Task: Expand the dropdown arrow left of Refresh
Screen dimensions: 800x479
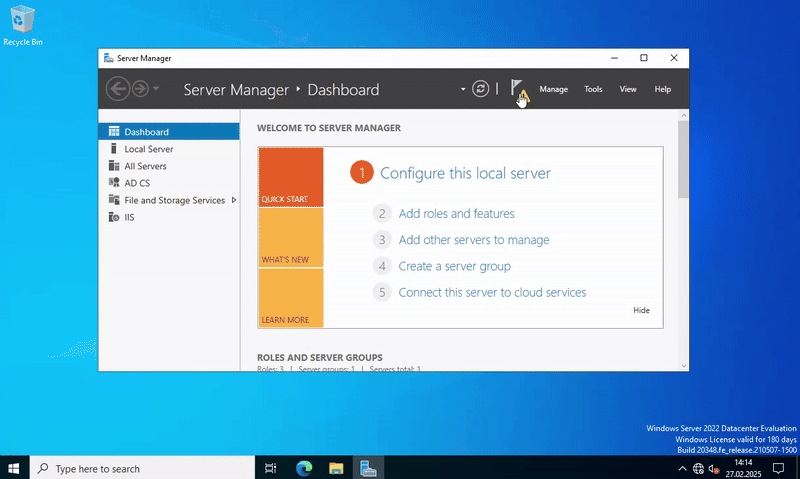Action: click(x=463, y=89)
